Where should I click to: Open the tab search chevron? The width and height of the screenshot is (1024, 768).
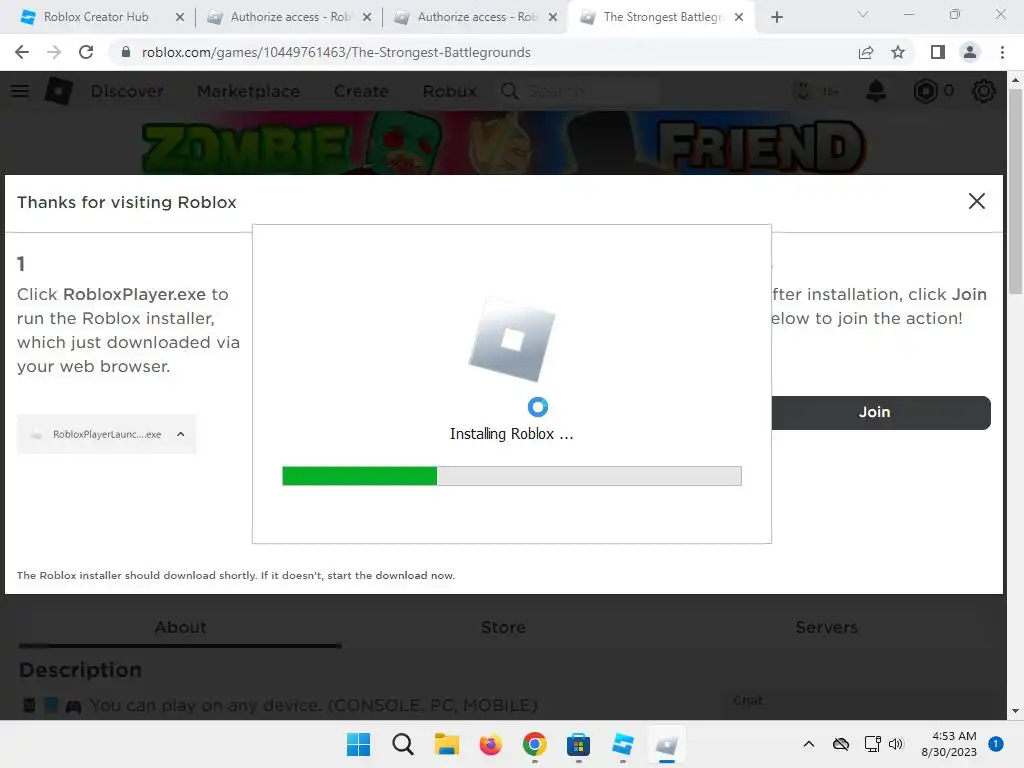pyautogui.click(x=863, y=14)
